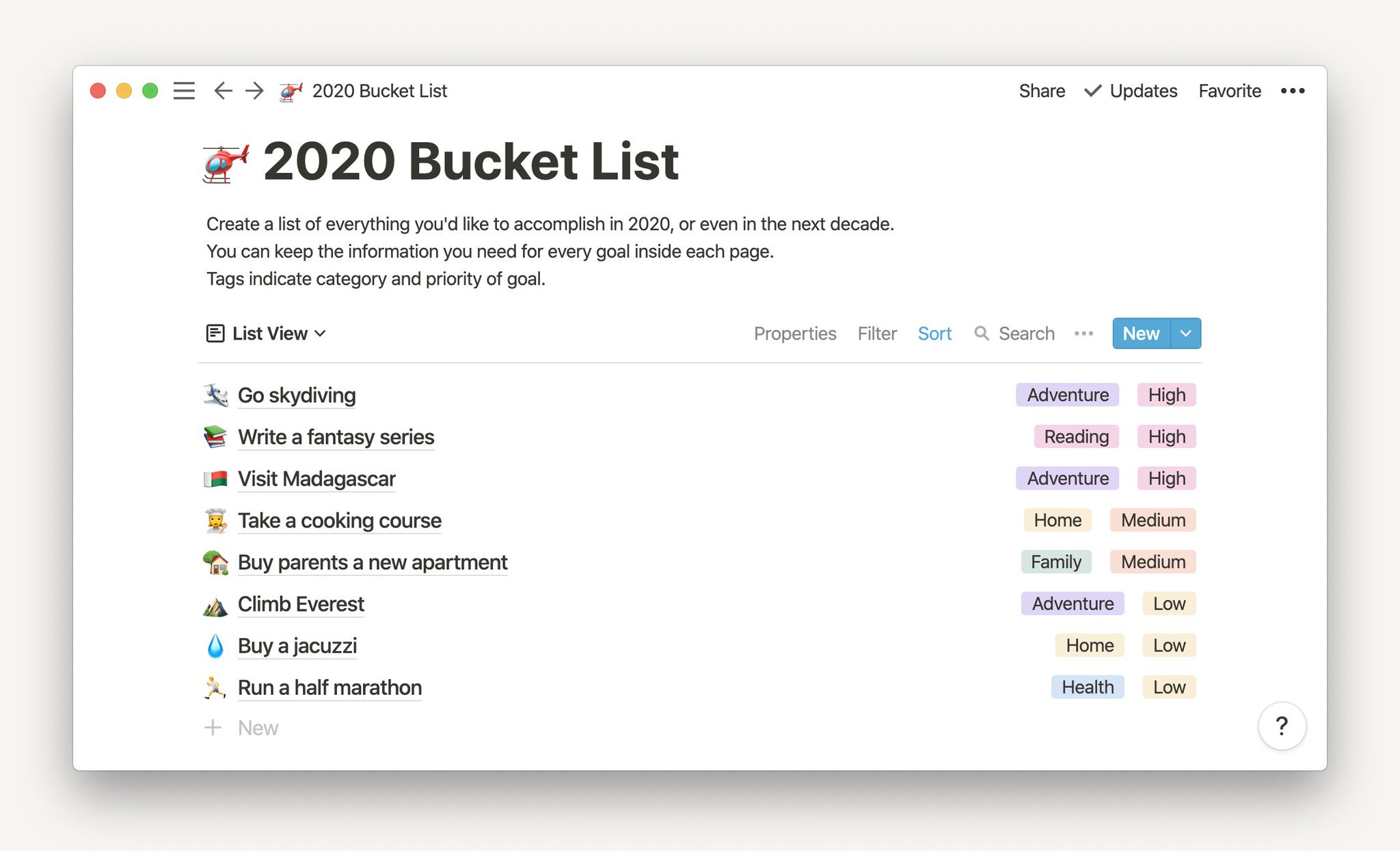Click the High tag on Go skydiving
Screen dimensions: 1400x867
pyautogui.click(x=1166, y=395)
